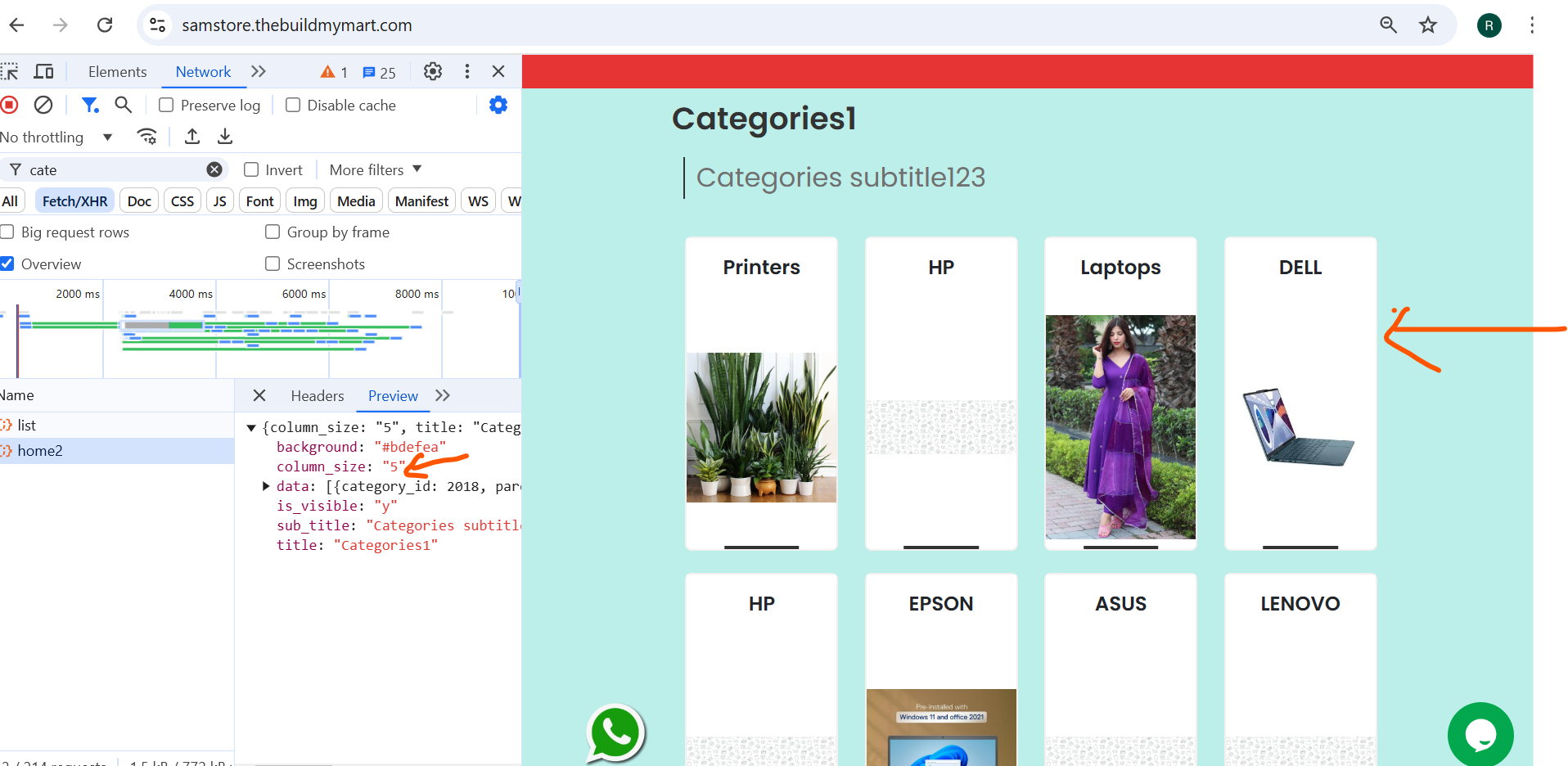Viewport: 1568px width, 766px height.
Task: Filter requests by CSS
Action: (182, 201)
